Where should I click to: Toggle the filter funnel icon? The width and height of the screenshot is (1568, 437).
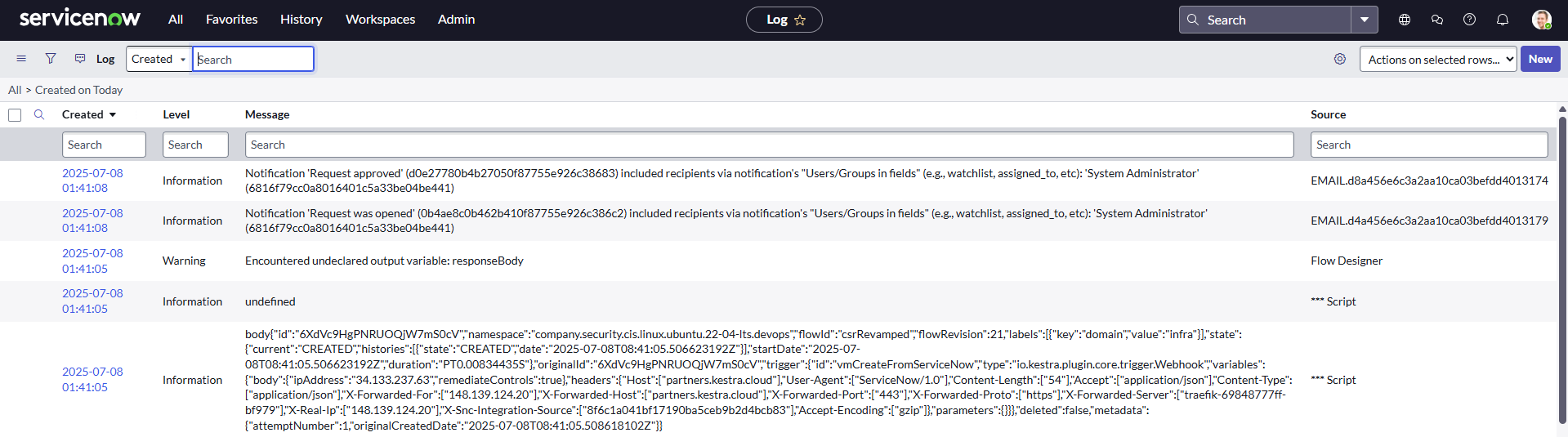point(51,59)
